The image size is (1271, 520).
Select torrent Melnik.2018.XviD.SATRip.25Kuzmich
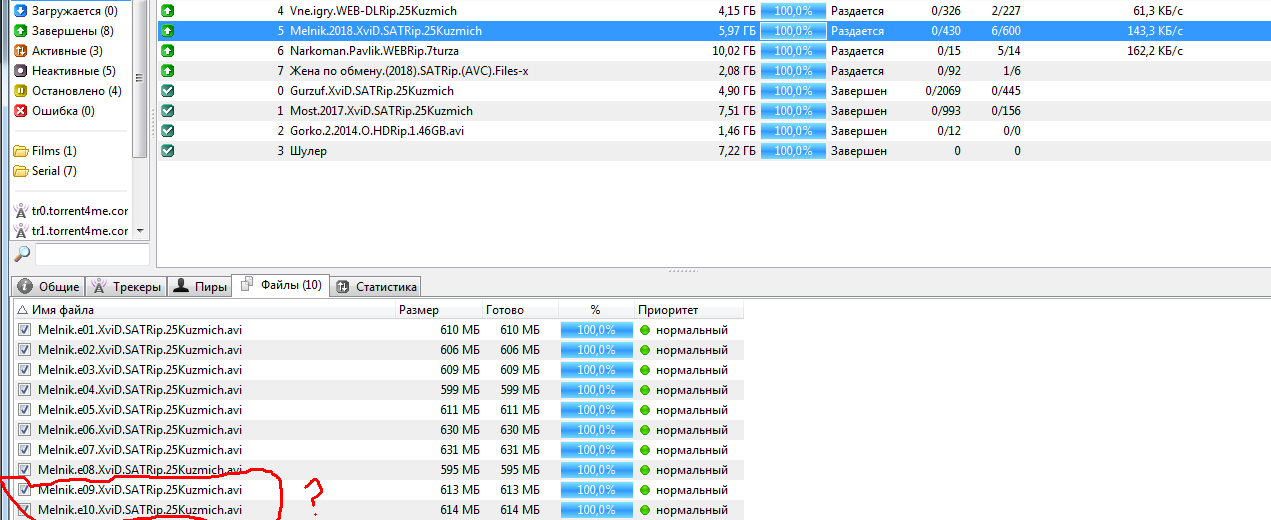point(713,31)
